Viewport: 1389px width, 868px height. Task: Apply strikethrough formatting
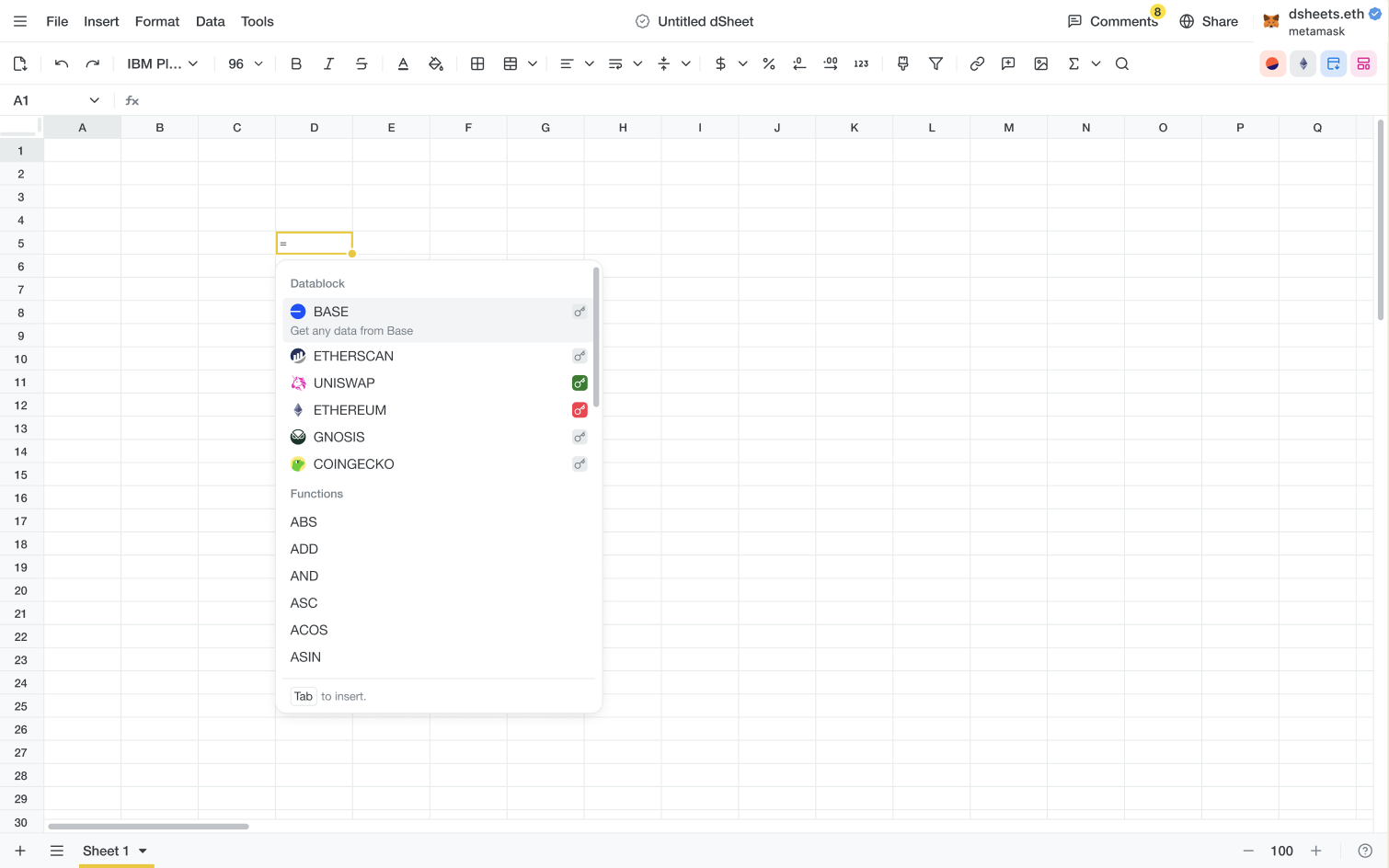(x=362, y=63)
